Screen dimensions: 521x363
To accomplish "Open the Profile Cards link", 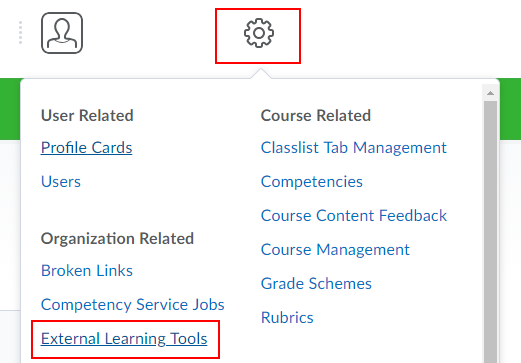I will coord(87,148).
